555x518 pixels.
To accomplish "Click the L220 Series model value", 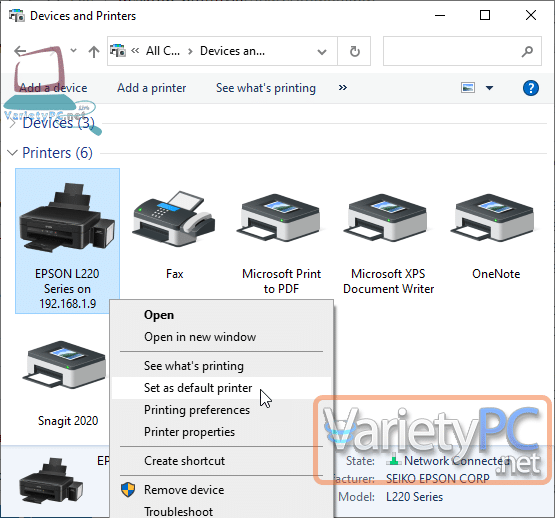I will coord(414,497).
